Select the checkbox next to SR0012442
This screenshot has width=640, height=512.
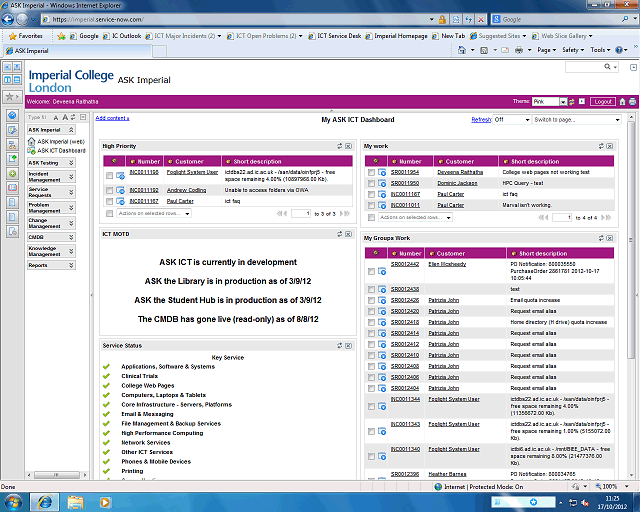pyautogui.click(x=371, y=271)
